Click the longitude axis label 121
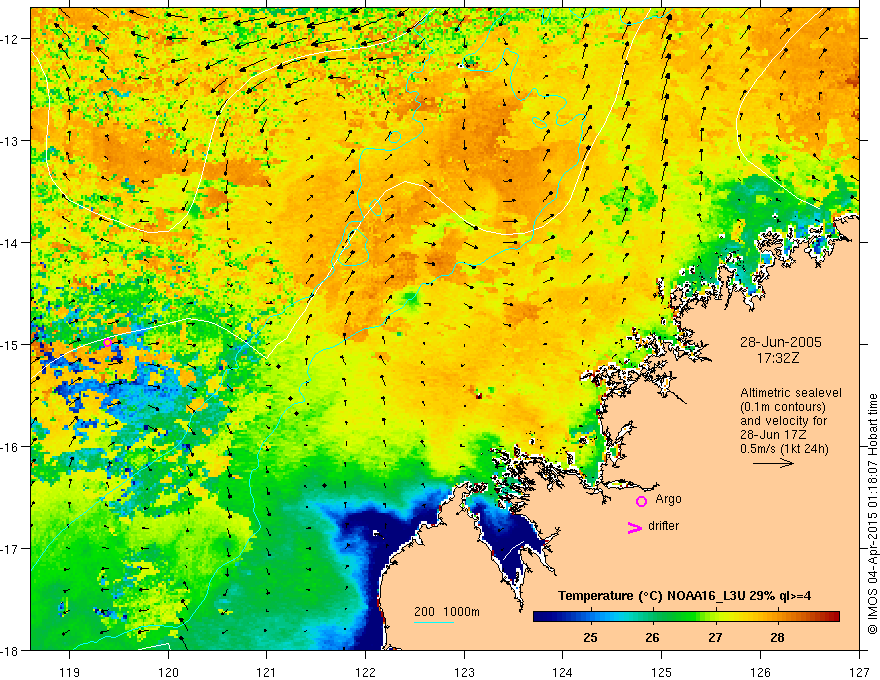Image resolution: width=880 pixels, height=680 pixels. click(267, 672)
